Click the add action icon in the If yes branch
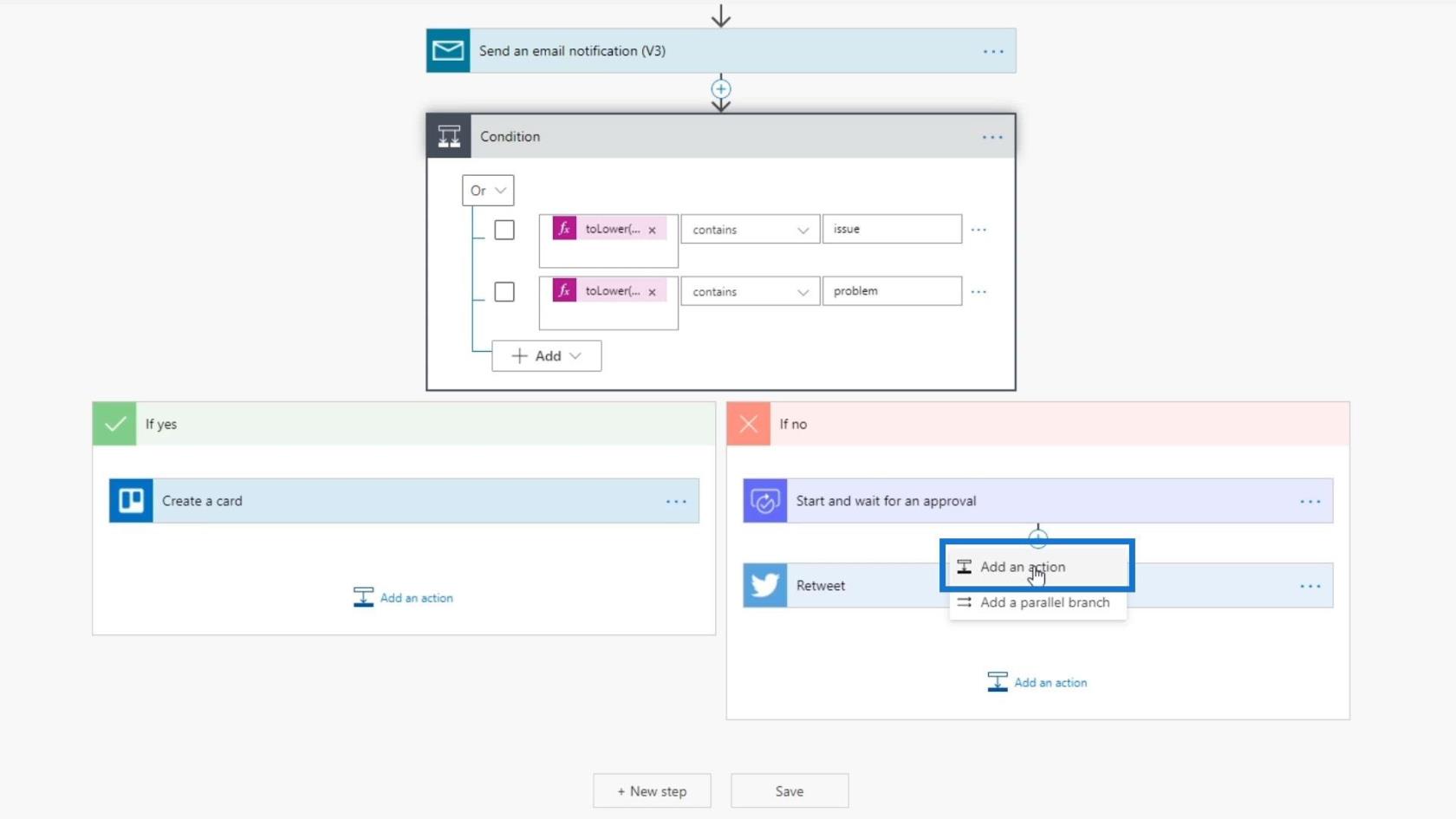This screenshot has width=1456, height=819. point(363,597)
